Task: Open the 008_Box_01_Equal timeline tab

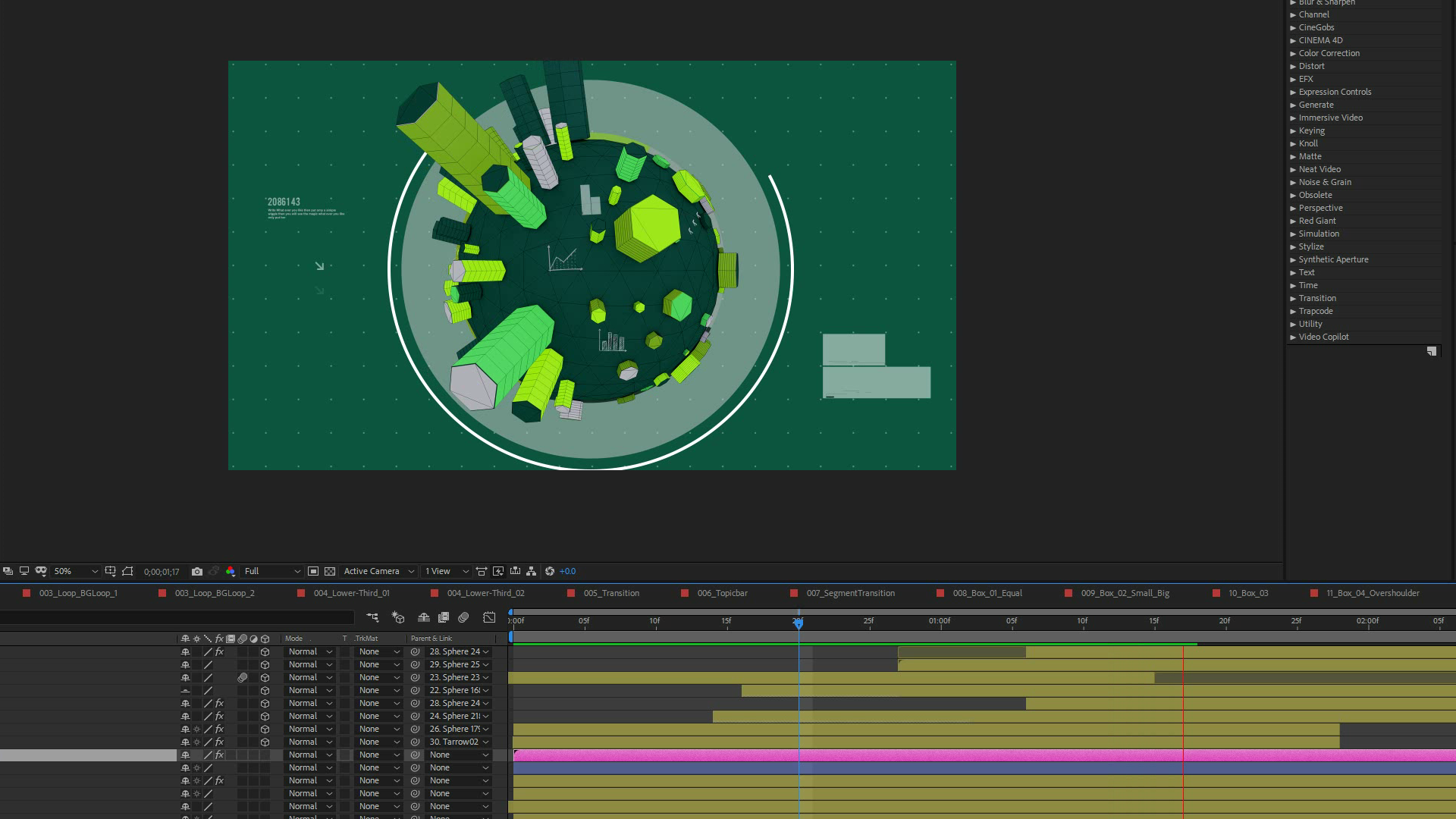Action: (x=987, y=594)
